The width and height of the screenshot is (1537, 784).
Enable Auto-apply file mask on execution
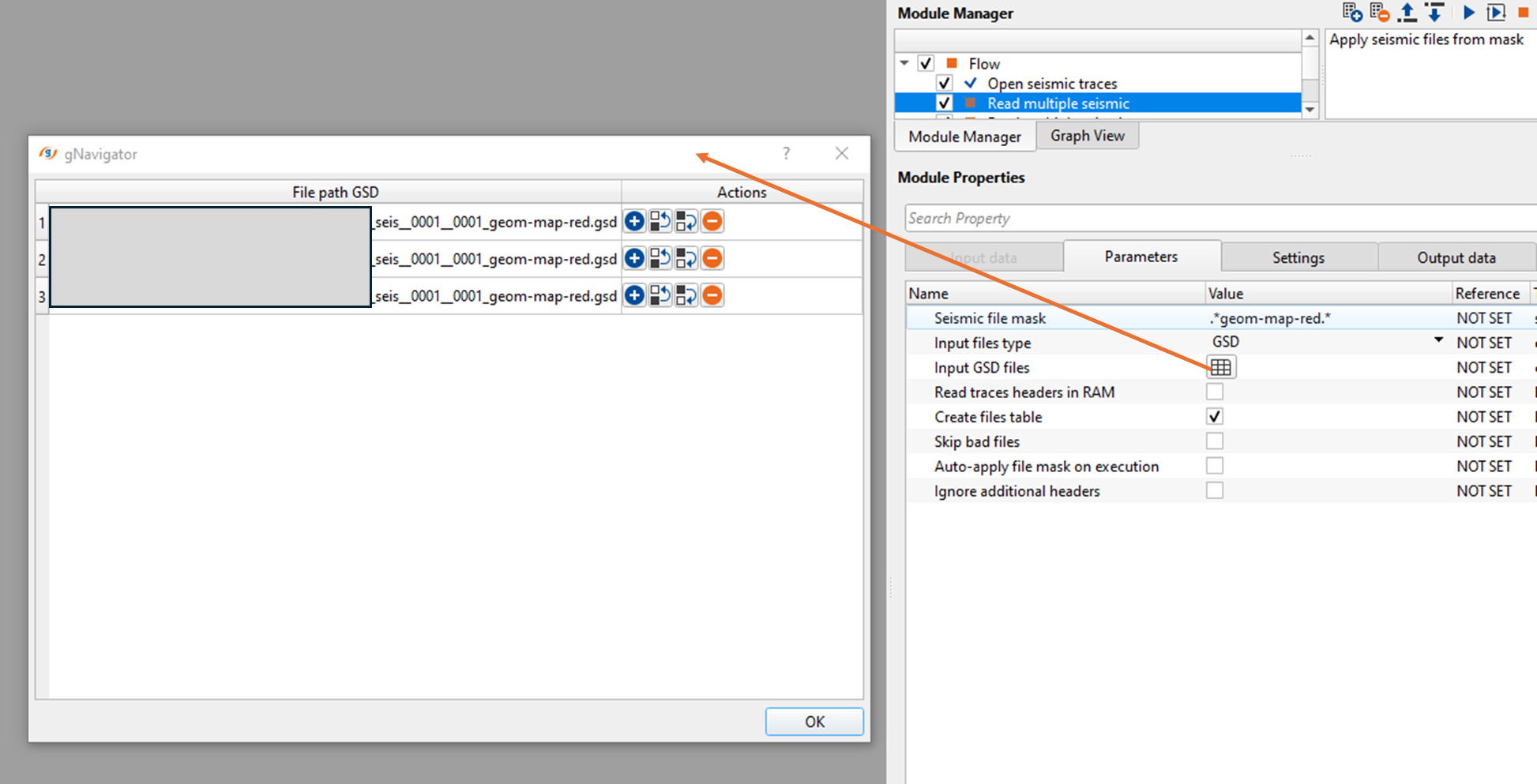pos(1215,466)
